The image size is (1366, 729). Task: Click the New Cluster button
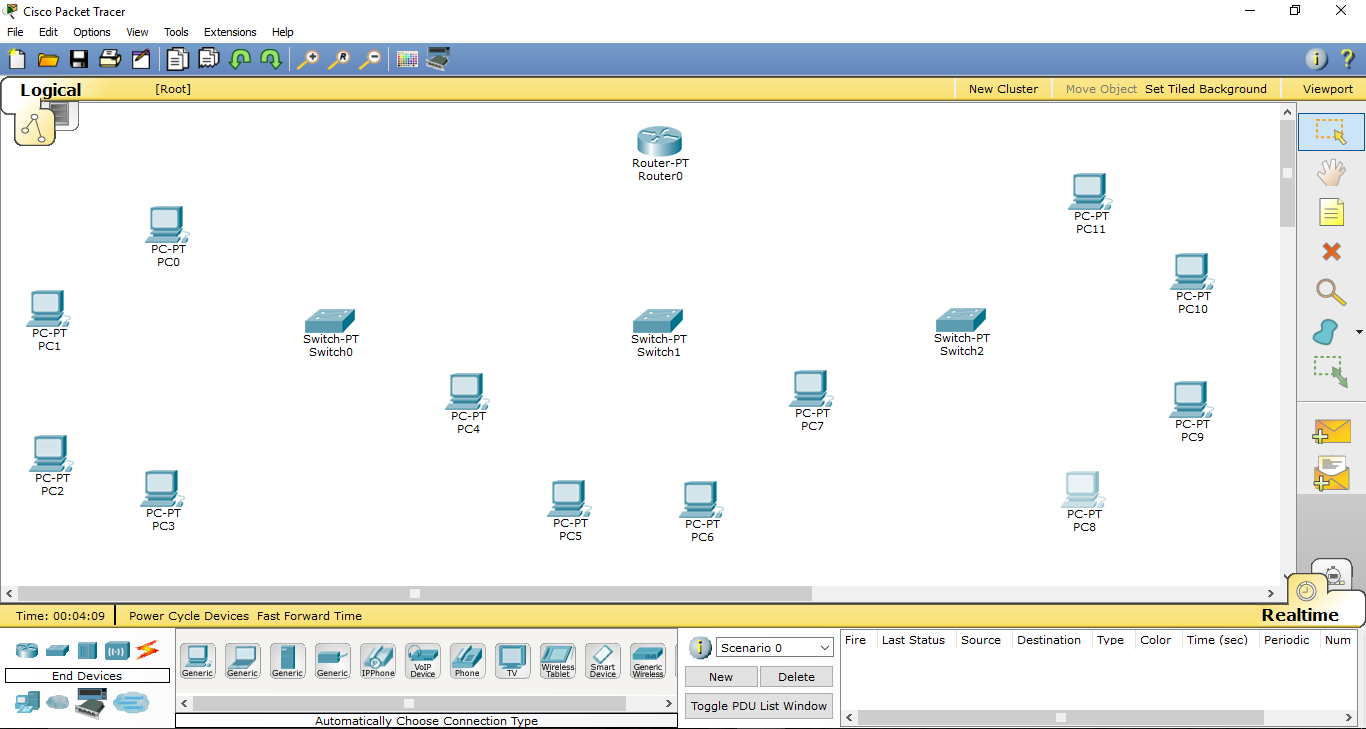point(1003,89)
